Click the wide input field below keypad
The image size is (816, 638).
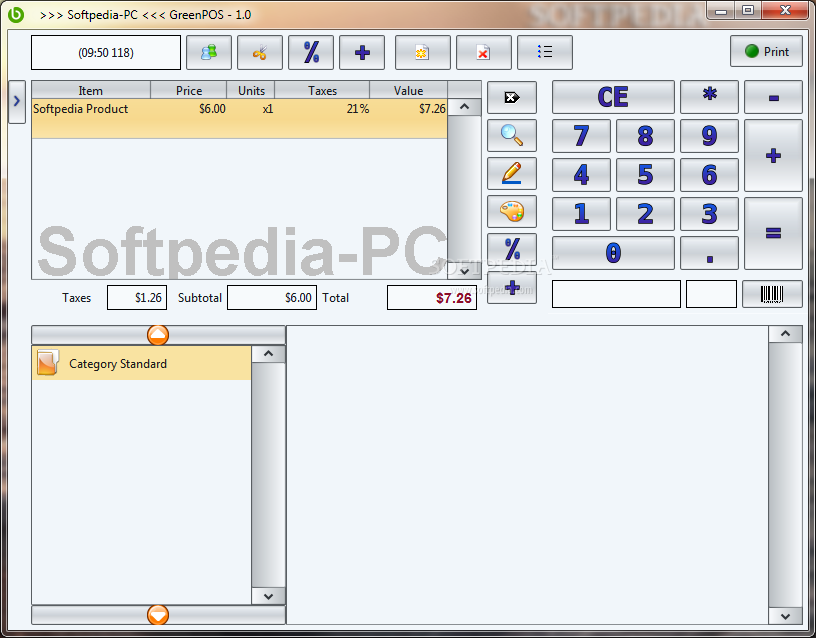coord(616,294)
